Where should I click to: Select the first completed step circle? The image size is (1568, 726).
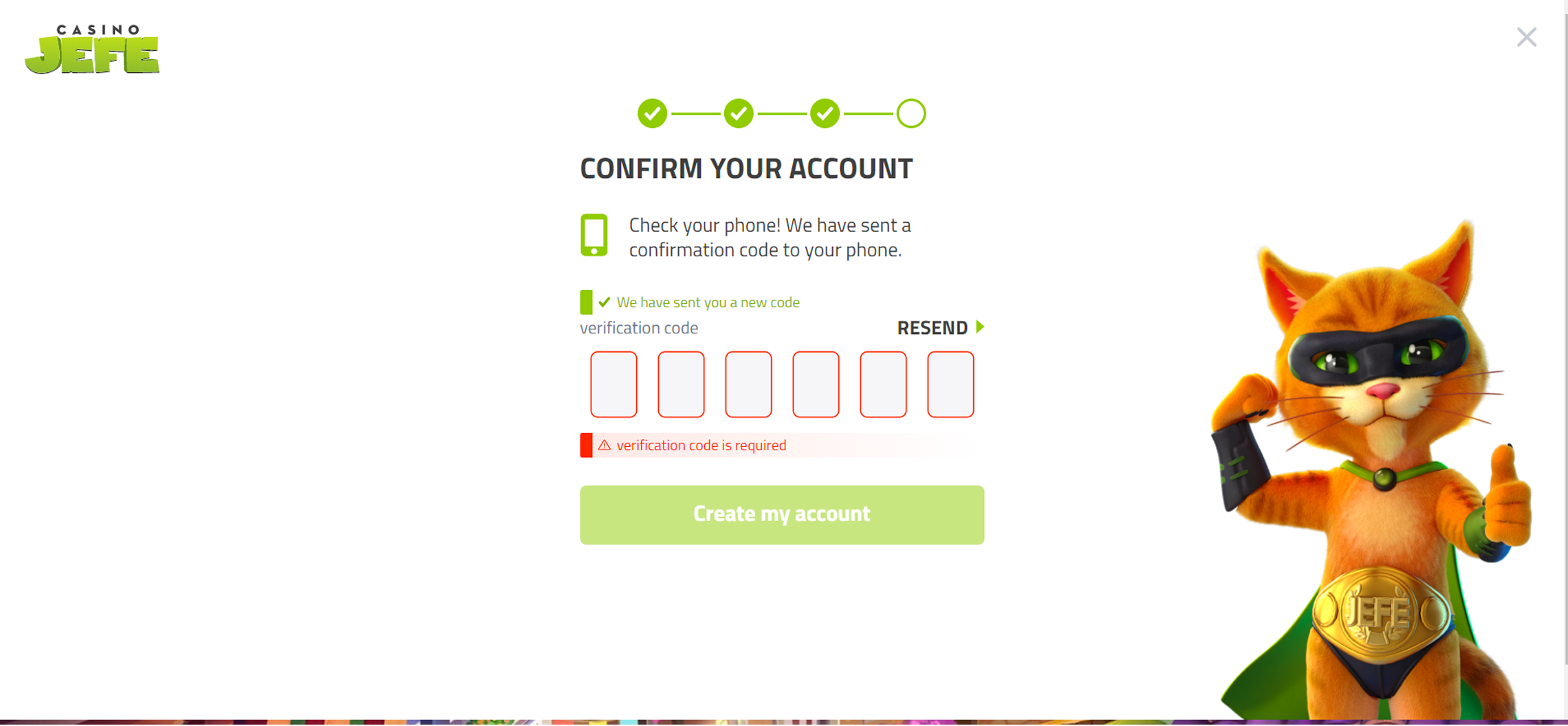point(652,113)
